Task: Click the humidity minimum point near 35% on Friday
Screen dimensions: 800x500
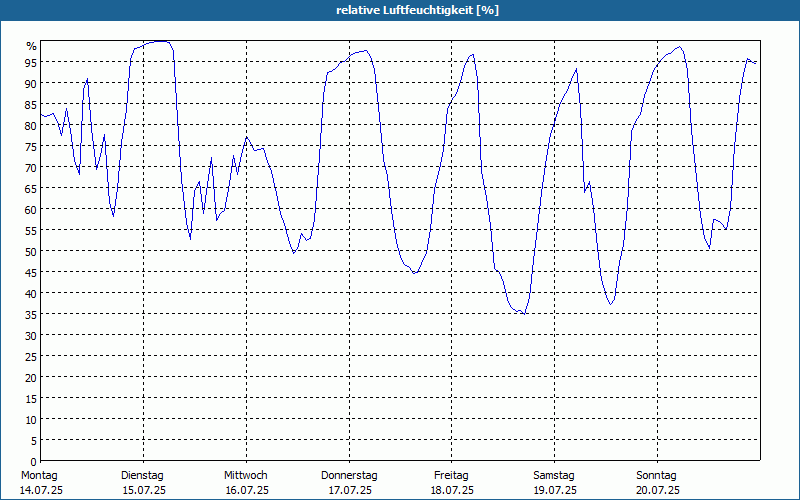Action: coord(524,313)
